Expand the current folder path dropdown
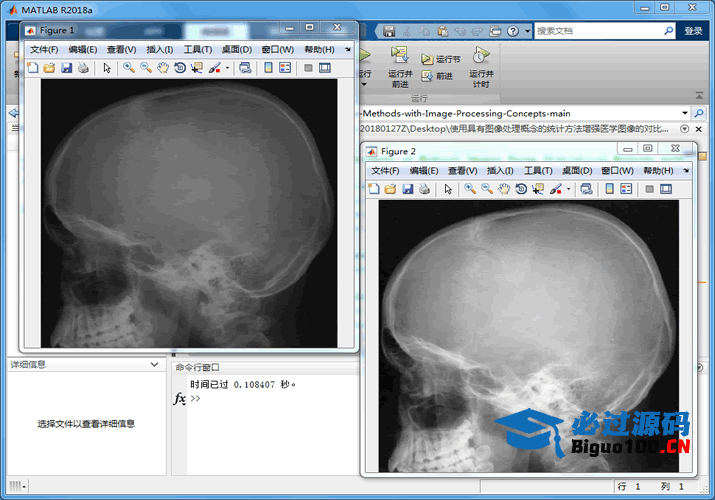Screen dimensions: 715x500 pyautogui.click(x=685, y=114)
